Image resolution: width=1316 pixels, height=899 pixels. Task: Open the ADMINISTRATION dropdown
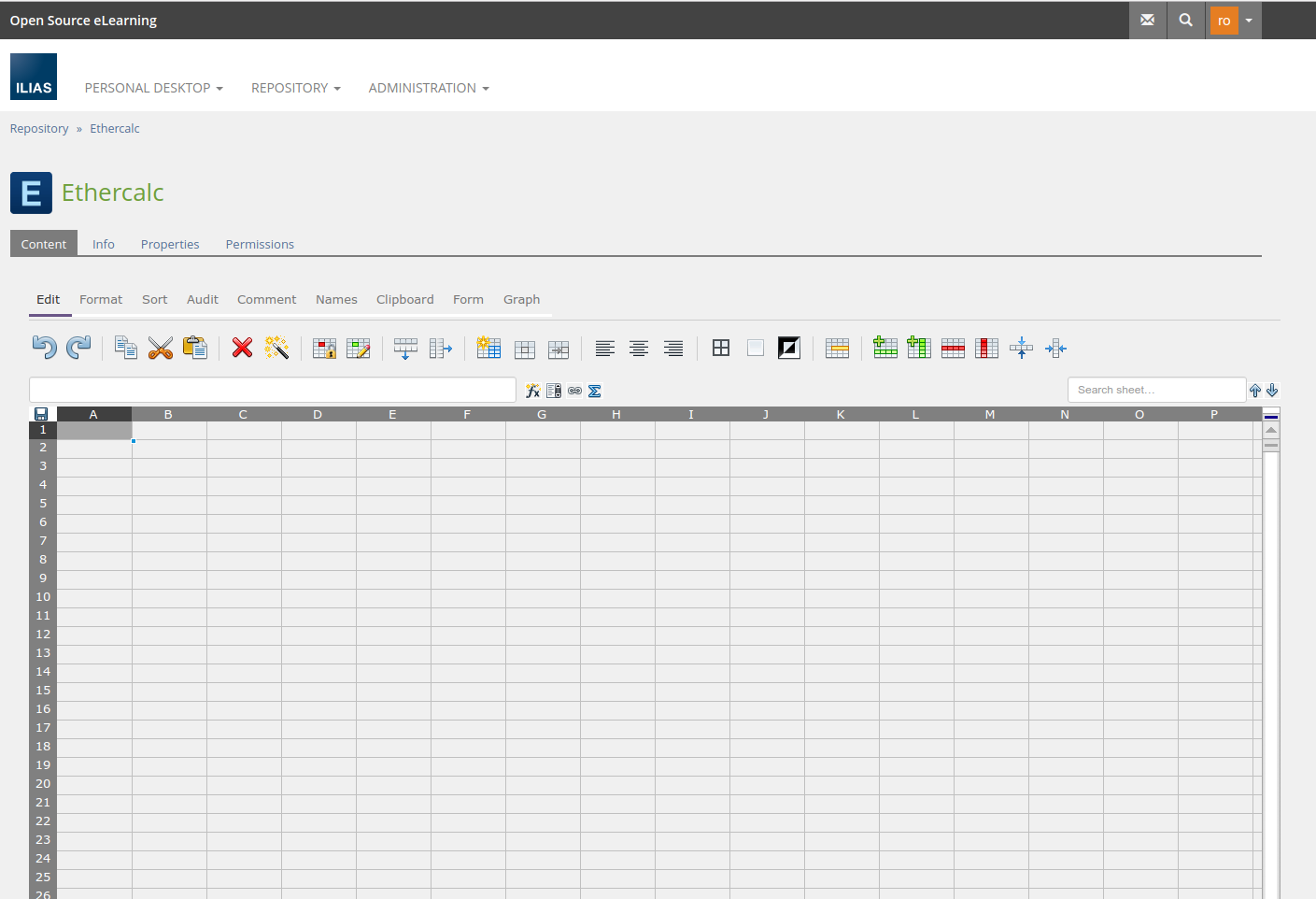pos(428,87)
